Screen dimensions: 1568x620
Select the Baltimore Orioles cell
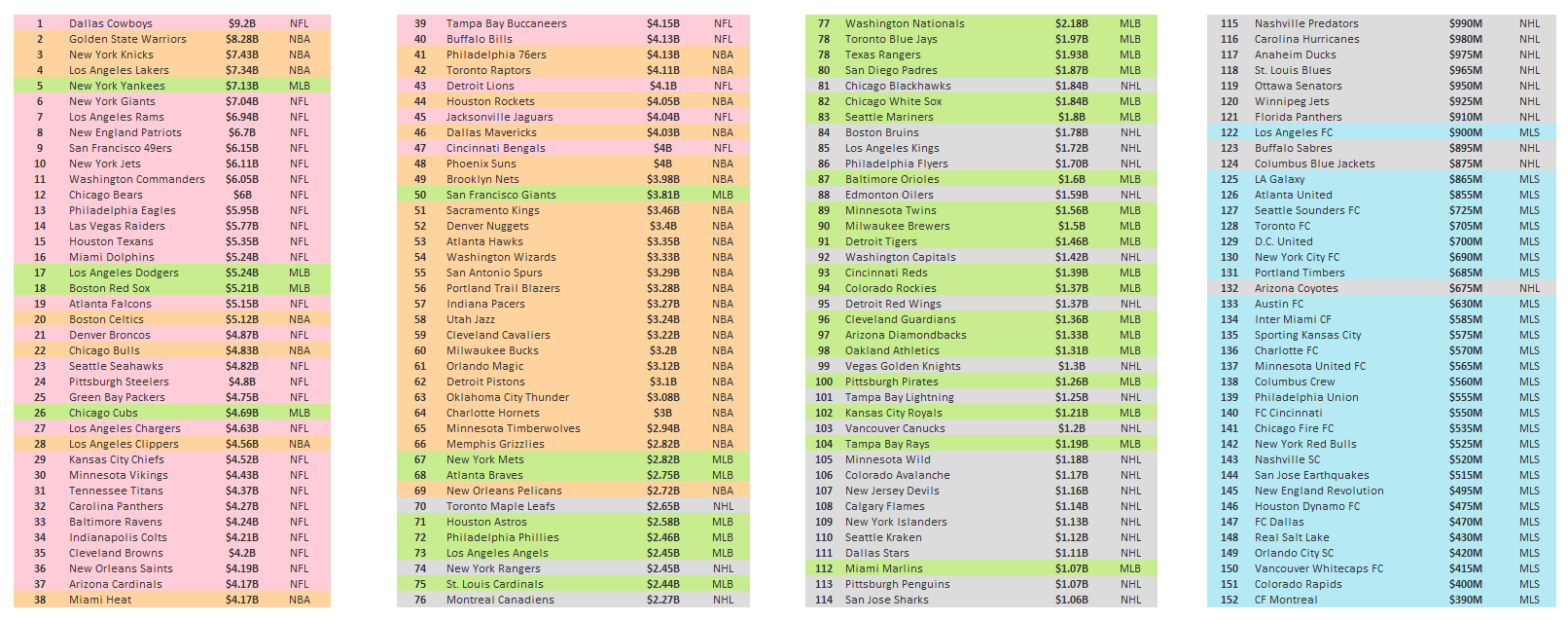pos(892,179)
